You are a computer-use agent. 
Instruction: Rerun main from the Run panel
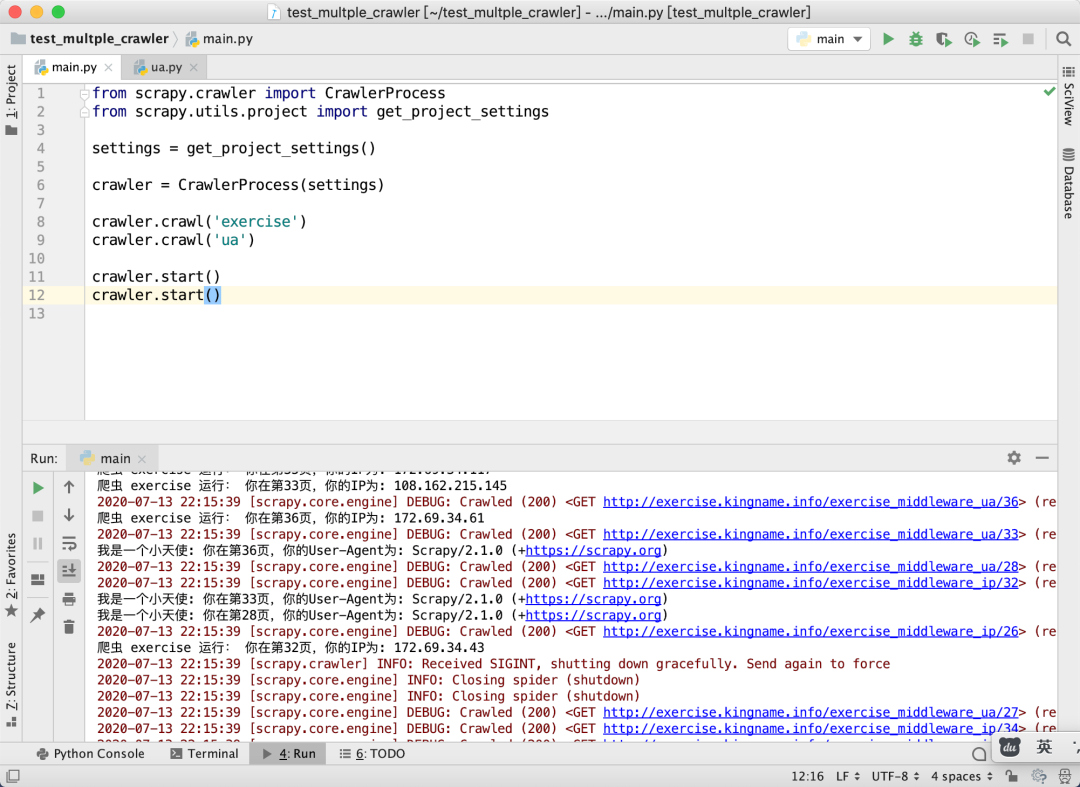[x=38, y=488]
